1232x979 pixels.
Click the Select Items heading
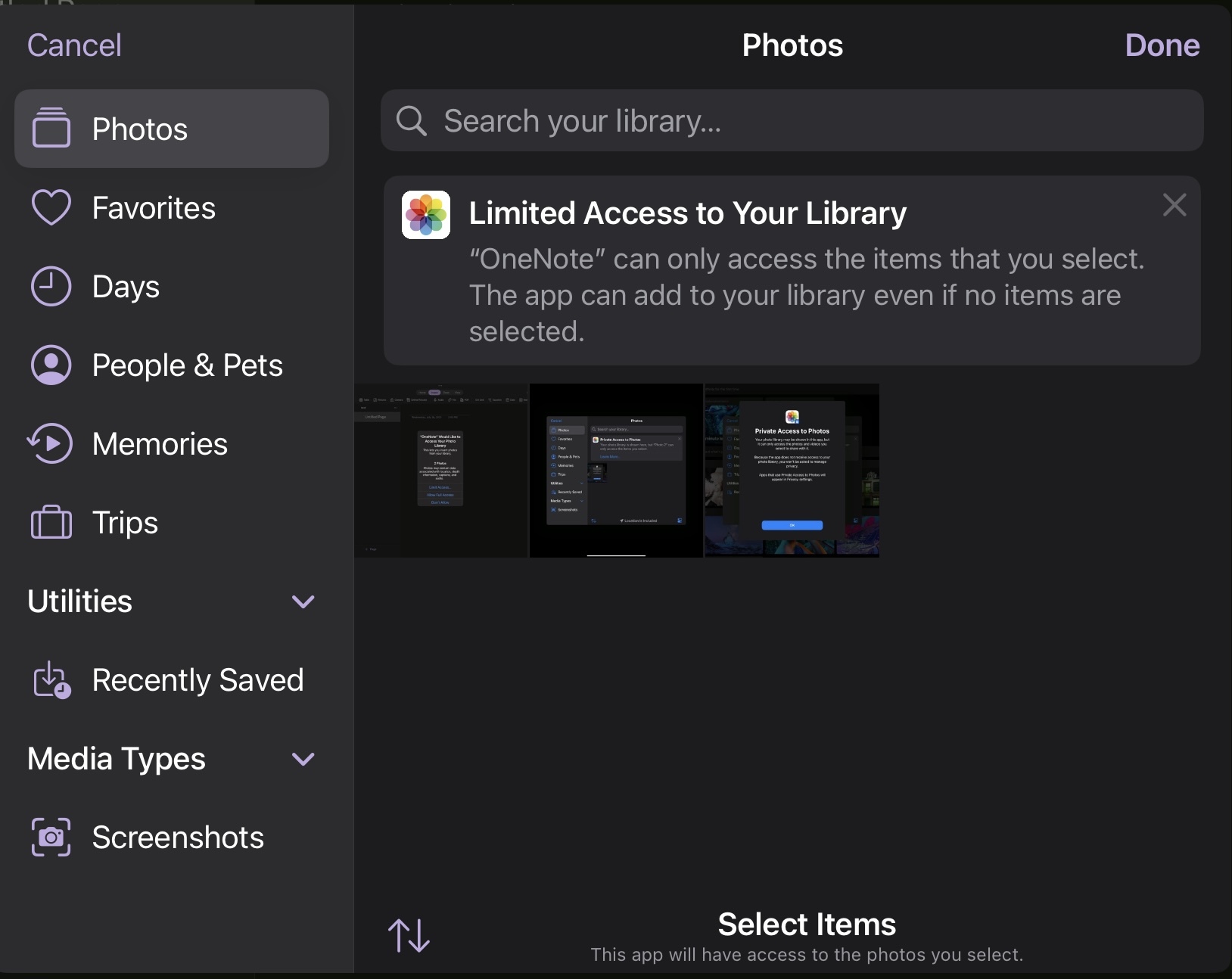pyautogui.click(x=807, y=924)
